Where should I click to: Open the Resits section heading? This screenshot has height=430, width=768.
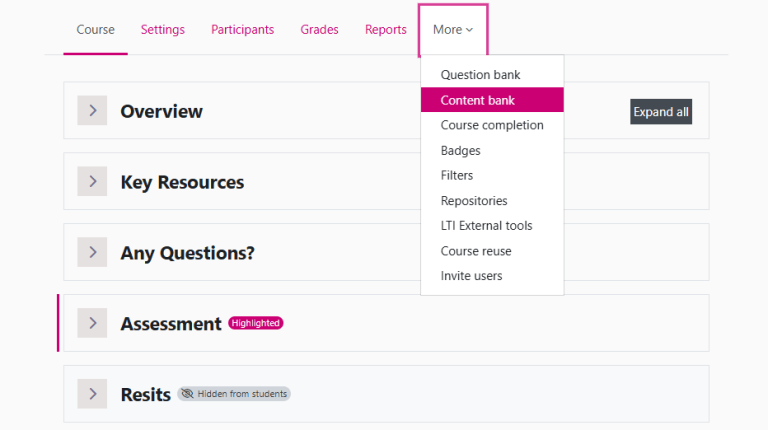pyautogui.click(x=145, y=395)
